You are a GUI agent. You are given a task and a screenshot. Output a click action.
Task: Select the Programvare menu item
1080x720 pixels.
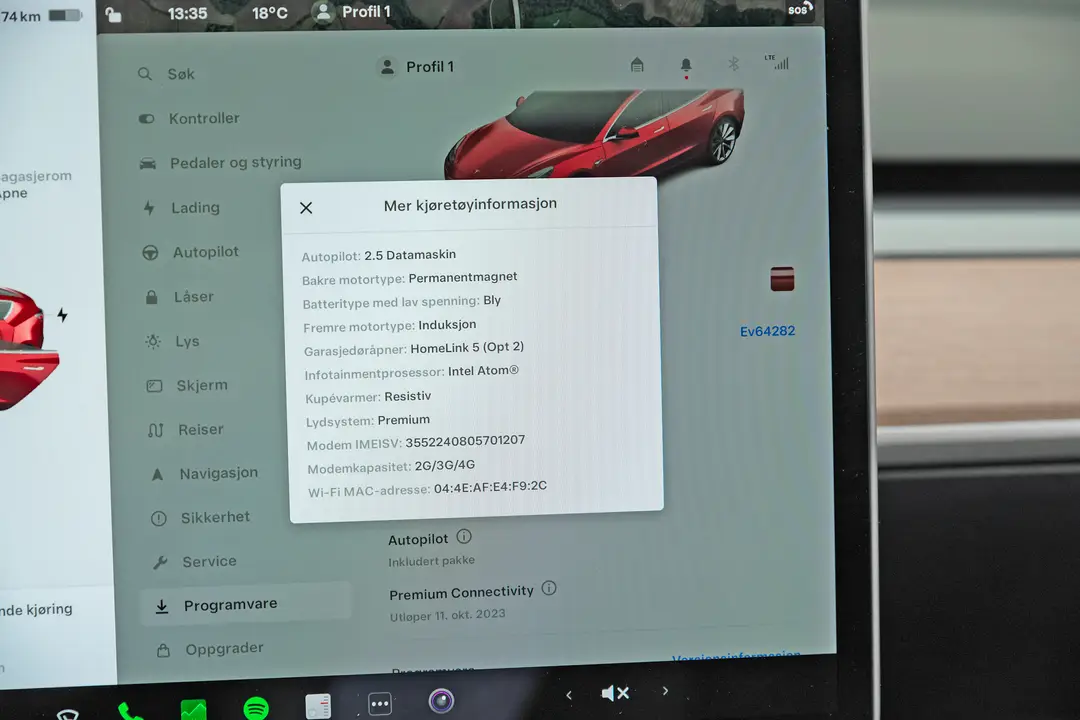point(245,604)
